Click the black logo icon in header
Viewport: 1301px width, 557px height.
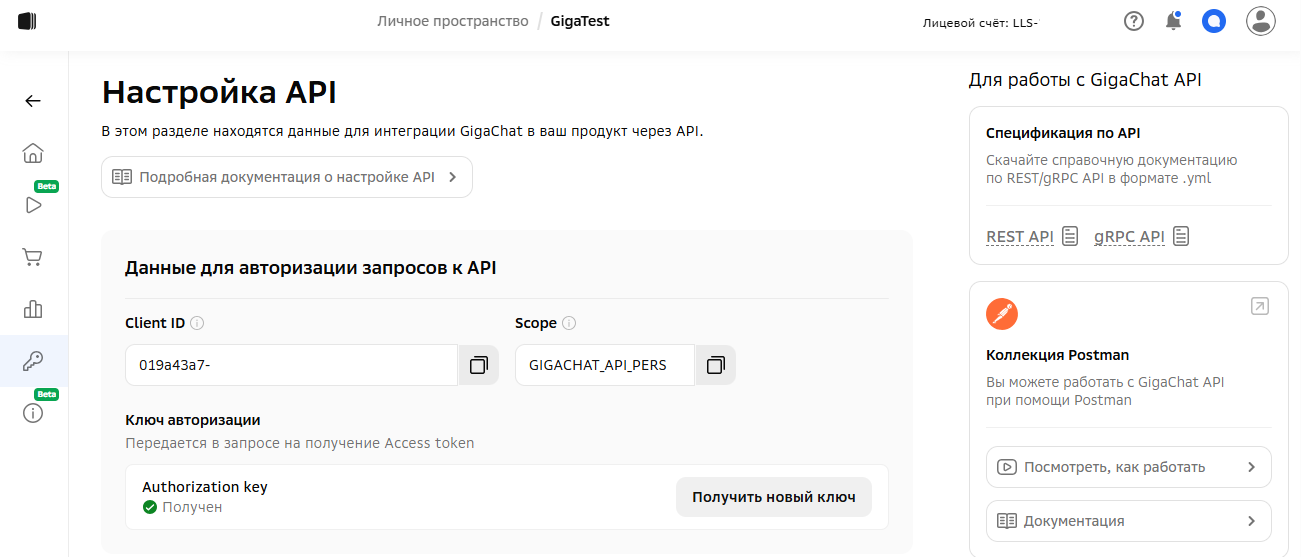point(27,21)
